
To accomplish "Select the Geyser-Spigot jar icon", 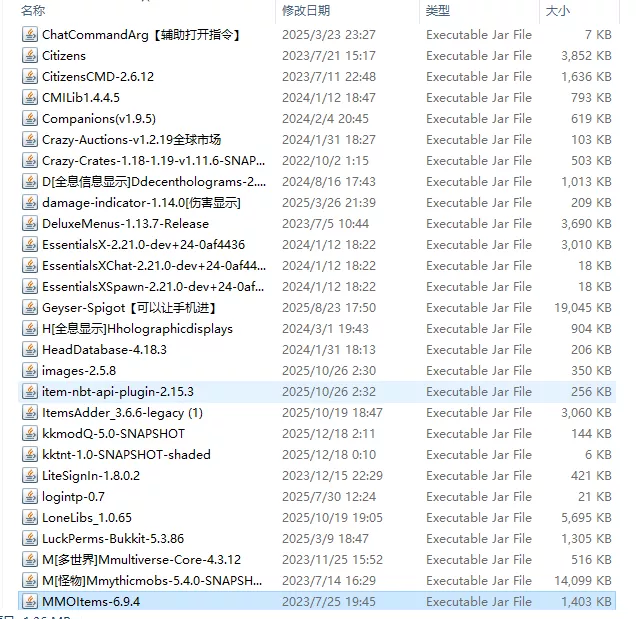I will pyautogui.click(x=30, y=308).
